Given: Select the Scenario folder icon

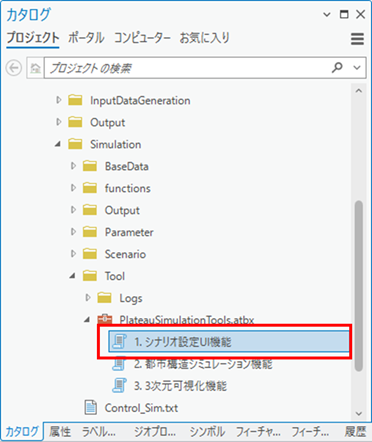Looking at the screenshot, I should tap(90, 254).
